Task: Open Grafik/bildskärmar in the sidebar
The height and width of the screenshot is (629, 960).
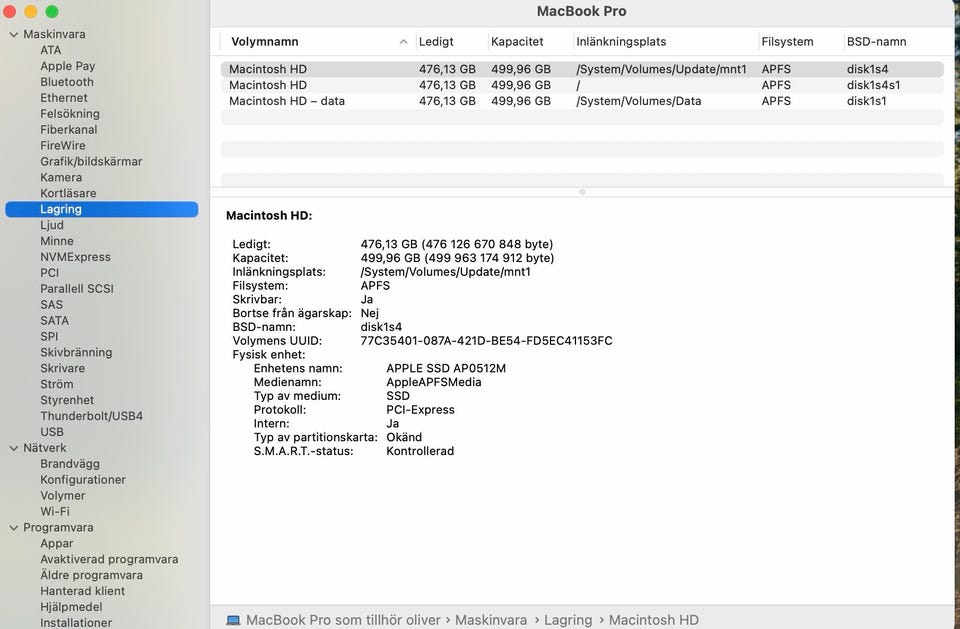Action: (91, 162)
